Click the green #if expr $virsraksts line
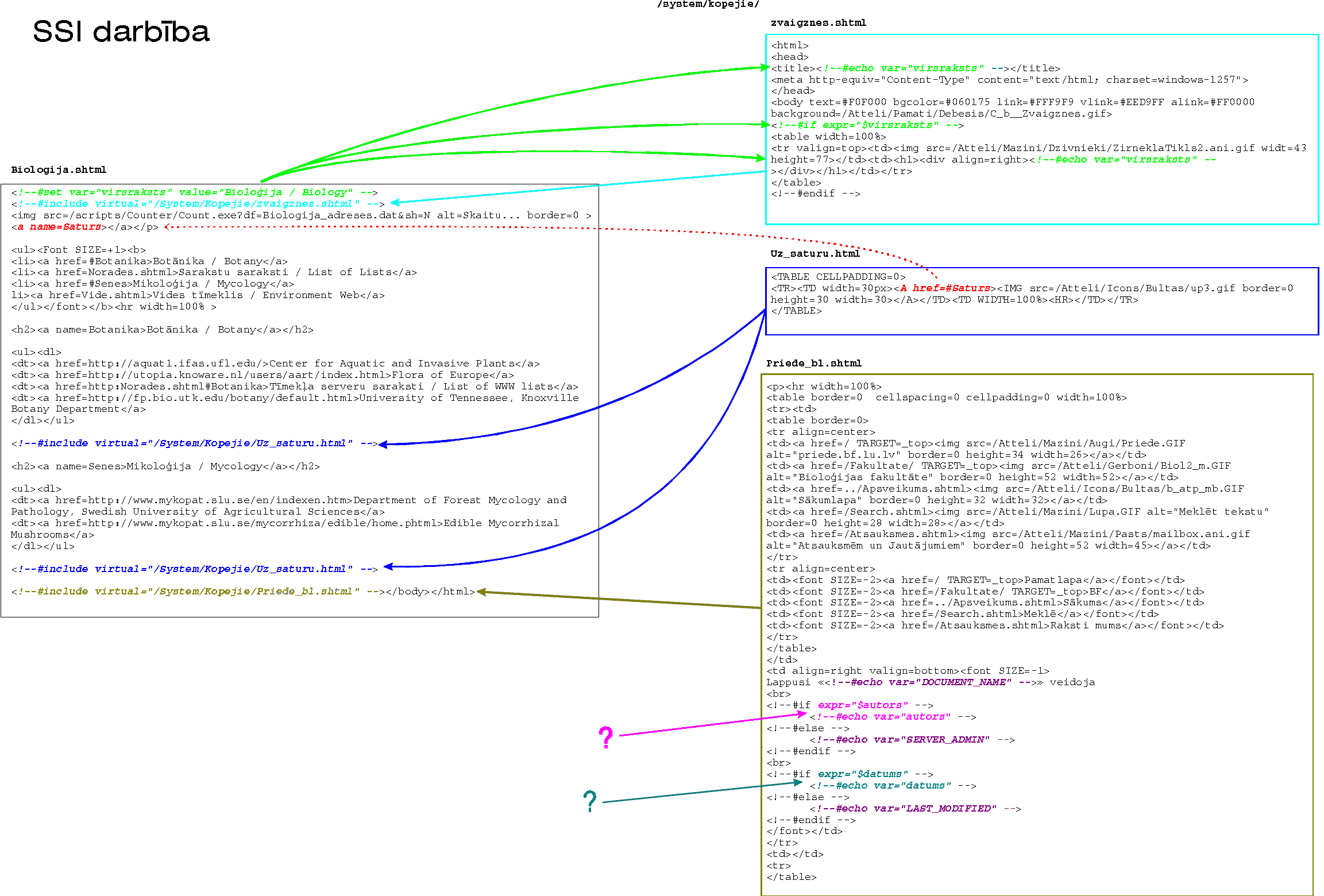The height and width of the screenshot is (896, 1324). 866,125
